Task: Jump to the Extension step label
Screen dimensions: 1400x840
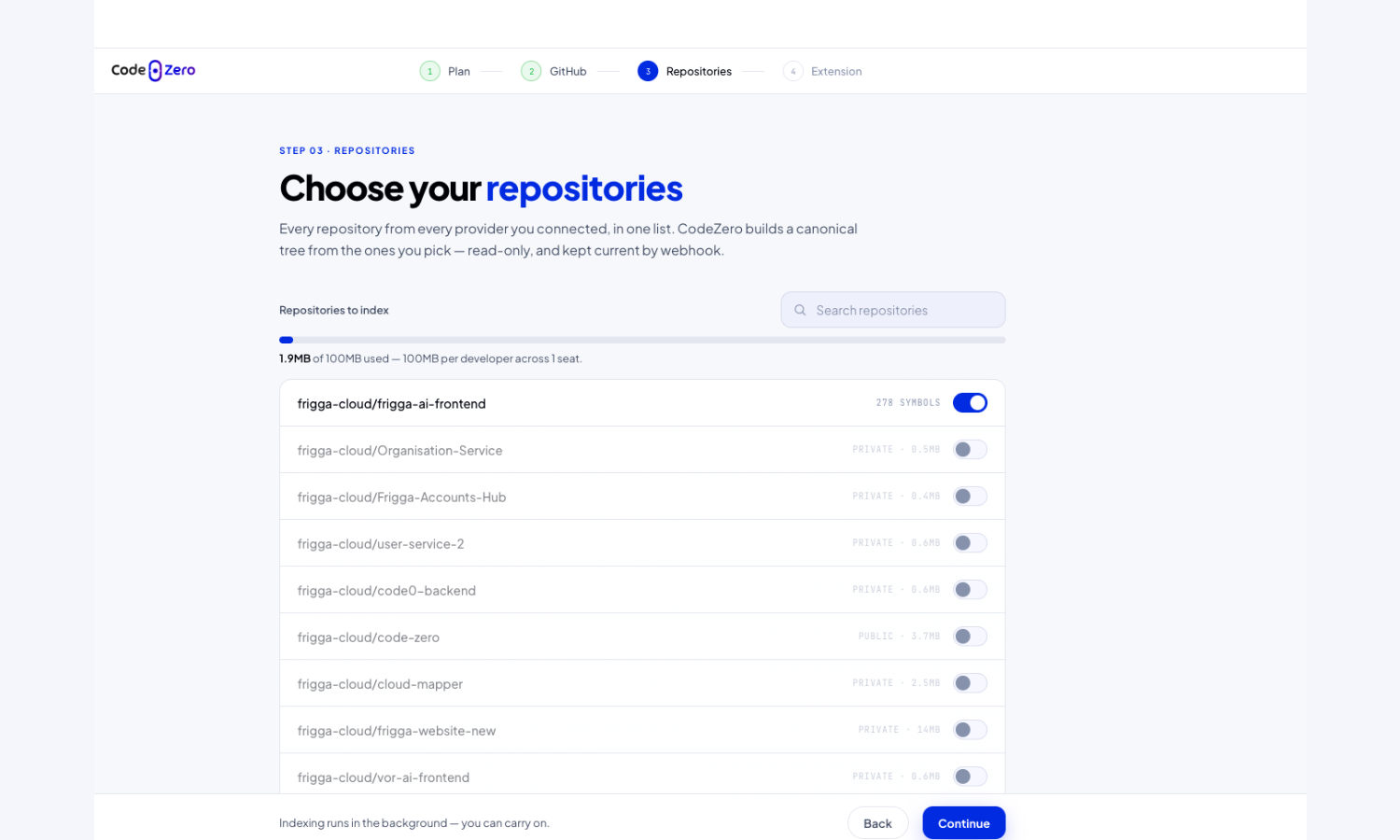Action: 836,71
